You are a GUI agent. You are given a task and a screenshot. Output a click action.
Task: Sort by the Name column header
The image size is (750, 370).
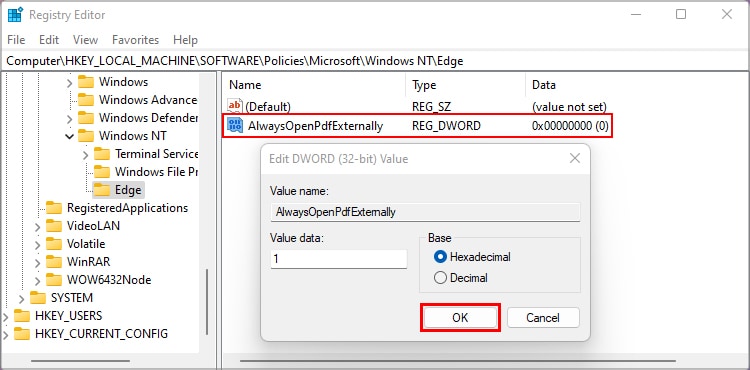[x=245, y=85]
